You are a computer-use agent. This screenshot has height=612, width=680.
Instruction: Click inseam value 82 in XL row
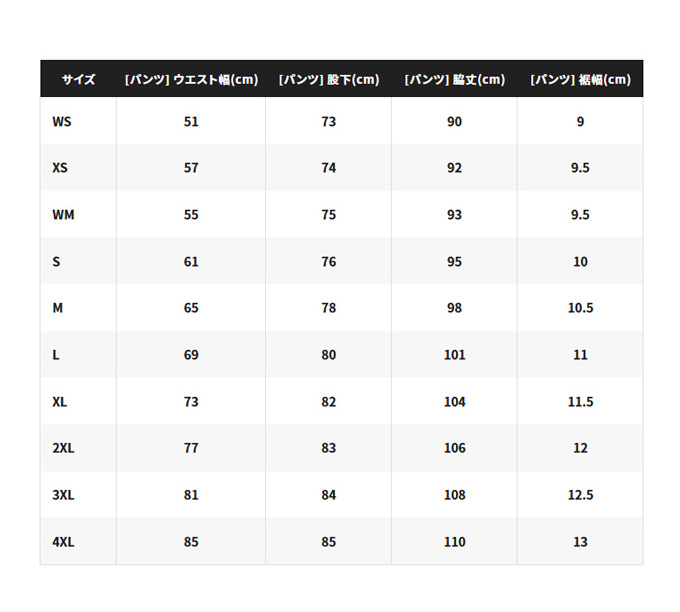tap(328, 401)
